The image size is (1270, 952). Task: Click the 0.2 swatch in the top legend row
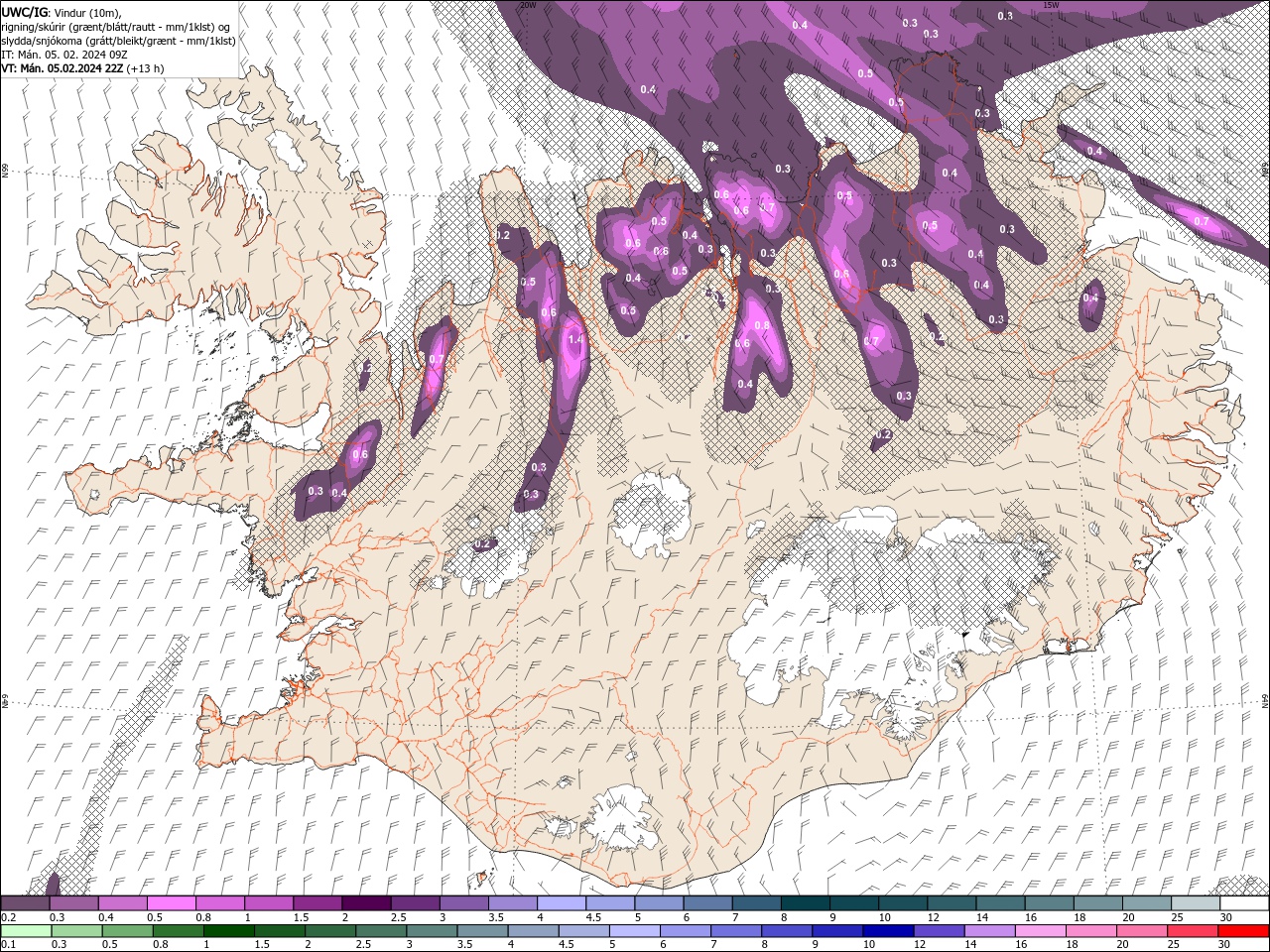click(25, 903)
